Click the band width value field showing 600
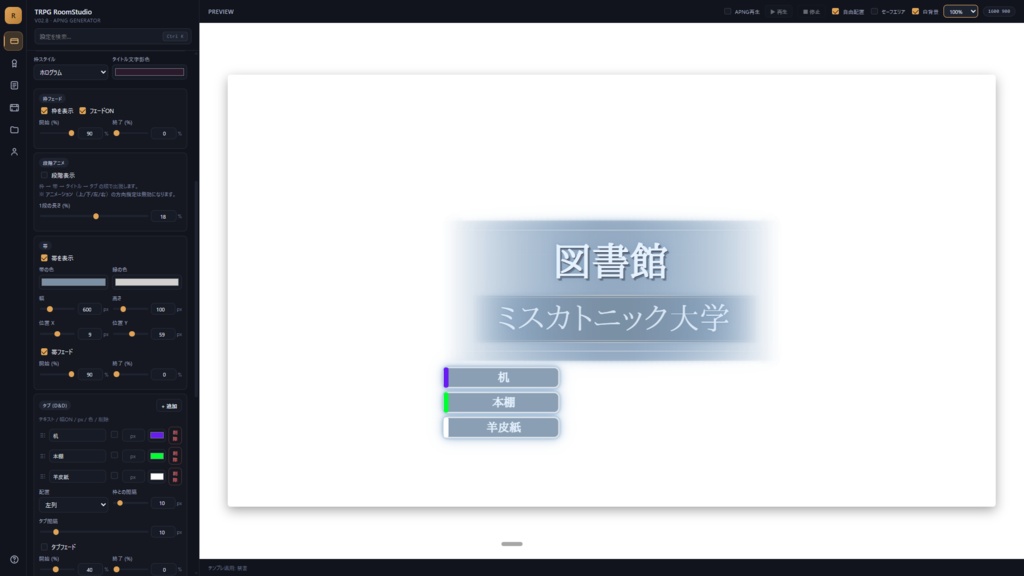1024x576 pixels. coord(88,310)
